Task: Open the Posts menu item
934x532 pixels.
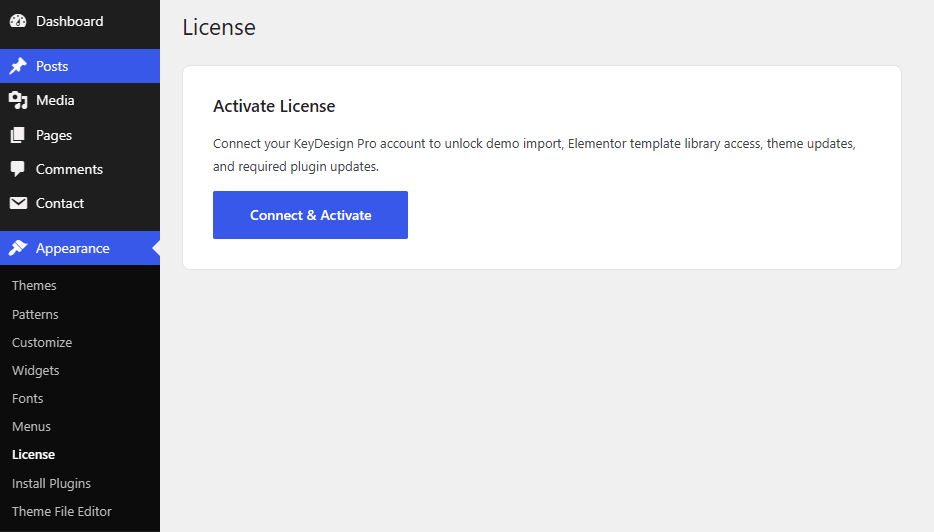Action: [x=80, y=66]
